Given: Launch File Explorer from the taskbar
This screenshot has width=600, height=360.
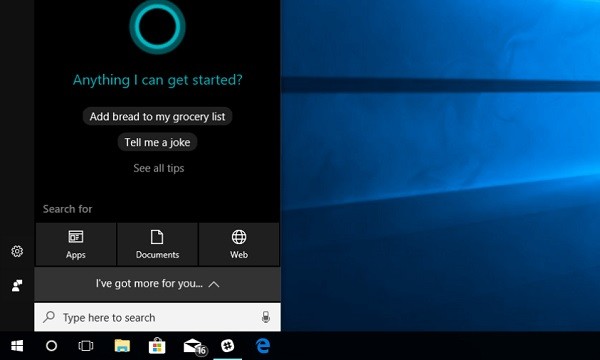Looking at the screenshot, I should click(122, 346).
